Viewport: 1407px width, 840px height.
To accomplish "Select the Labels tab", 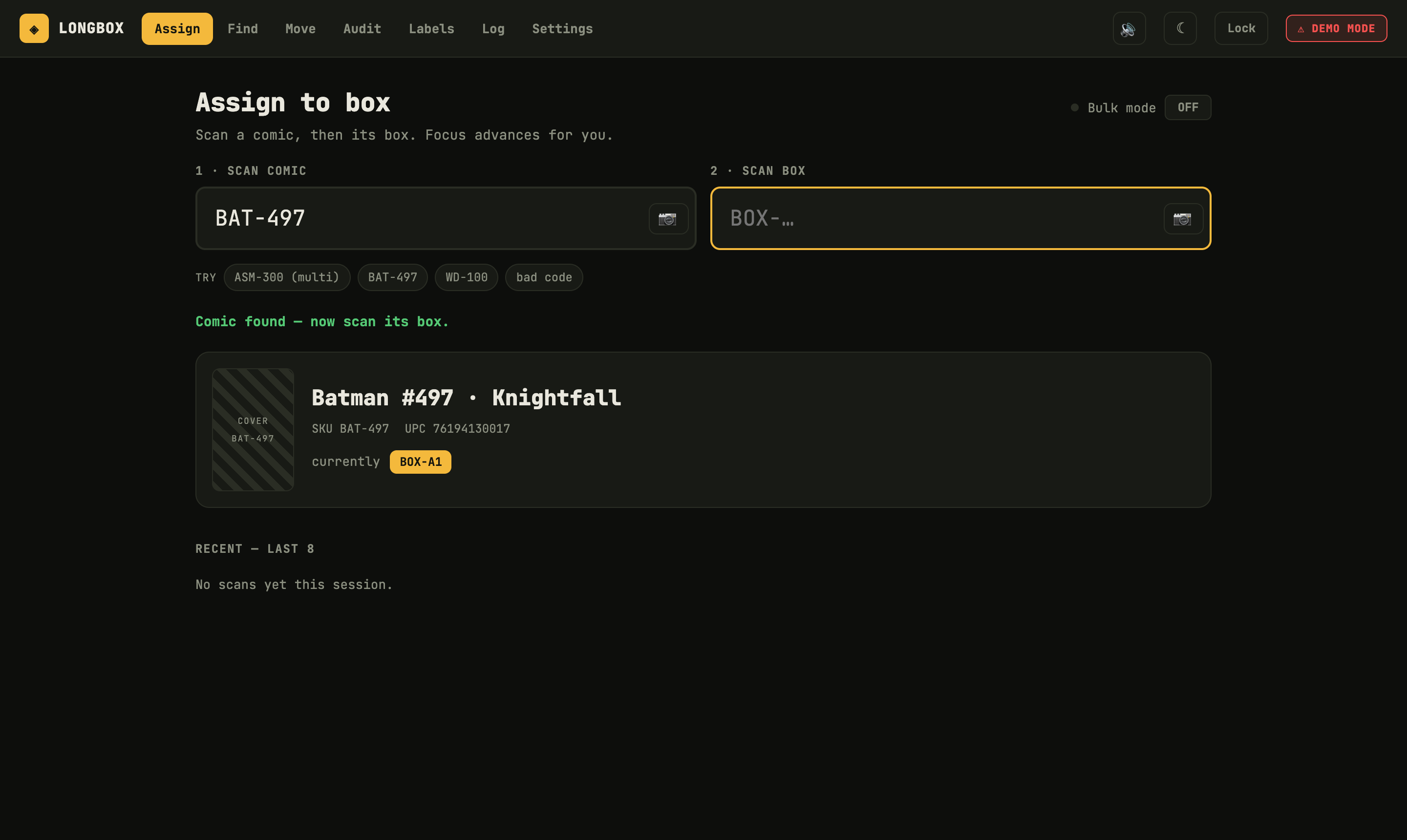I will tap(431, 29).
